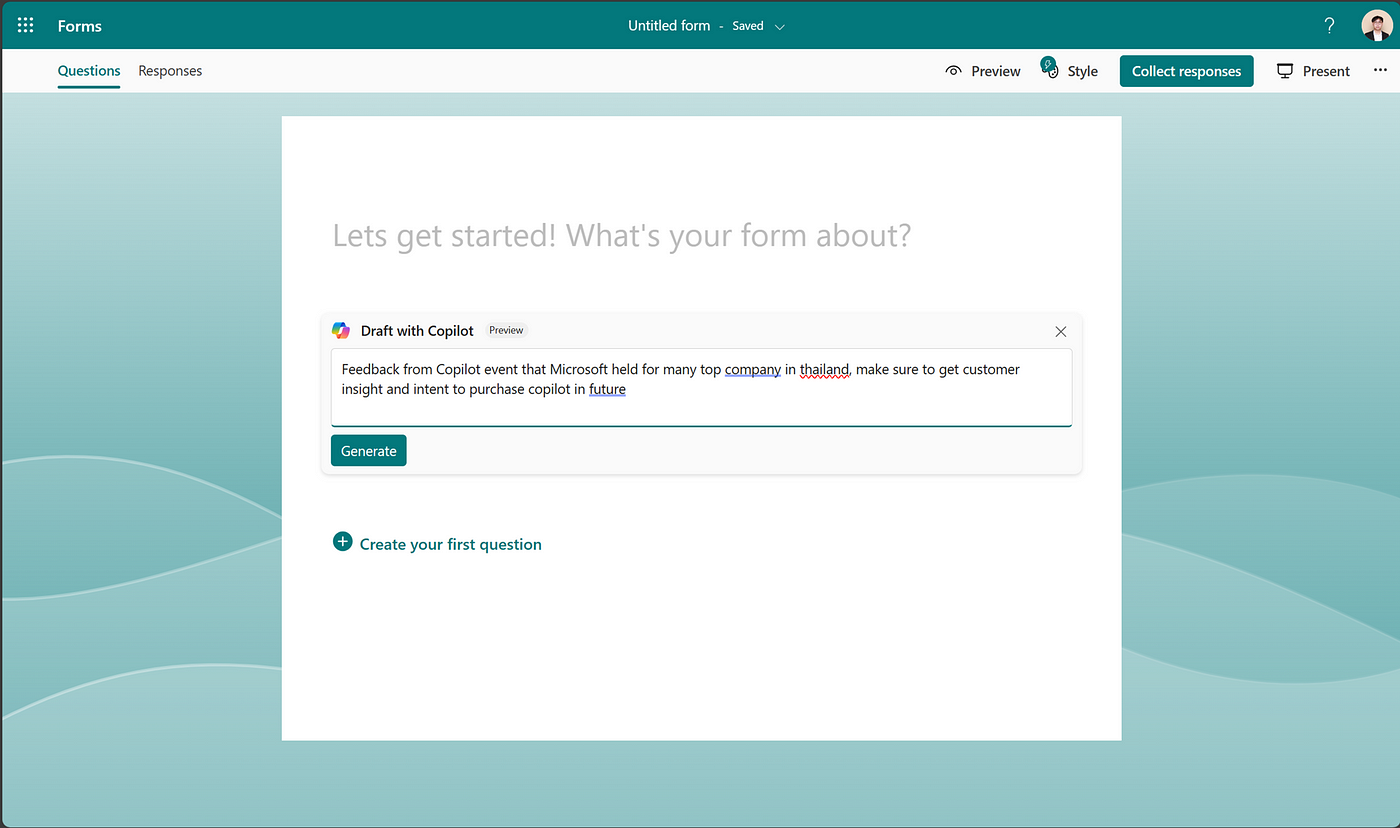Viewport: 1400px width, 828px height.
Task: Click the plus icon to add a question
Action: pyautogui.click(x=342, y=542)
